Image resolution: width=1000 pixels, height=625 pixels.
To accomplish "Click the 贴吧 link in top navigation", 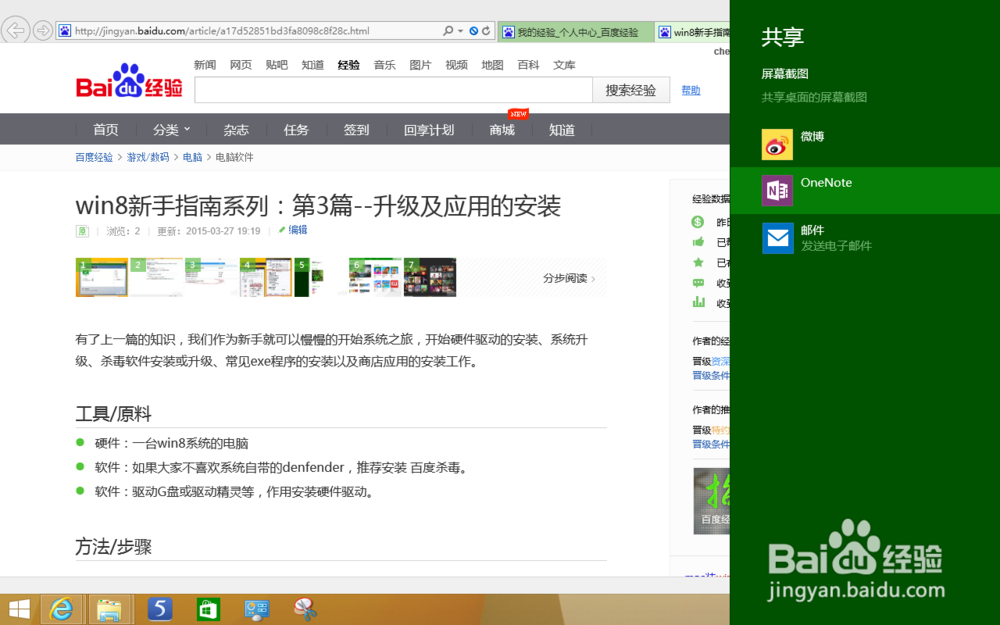I will tap(277, 65).
